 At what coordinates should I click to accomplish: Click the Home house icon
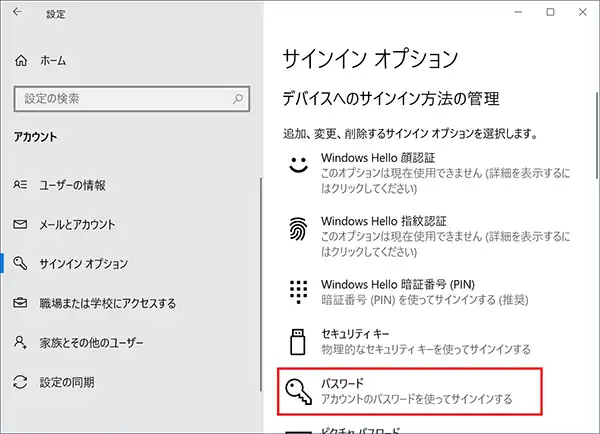(21, 60)
